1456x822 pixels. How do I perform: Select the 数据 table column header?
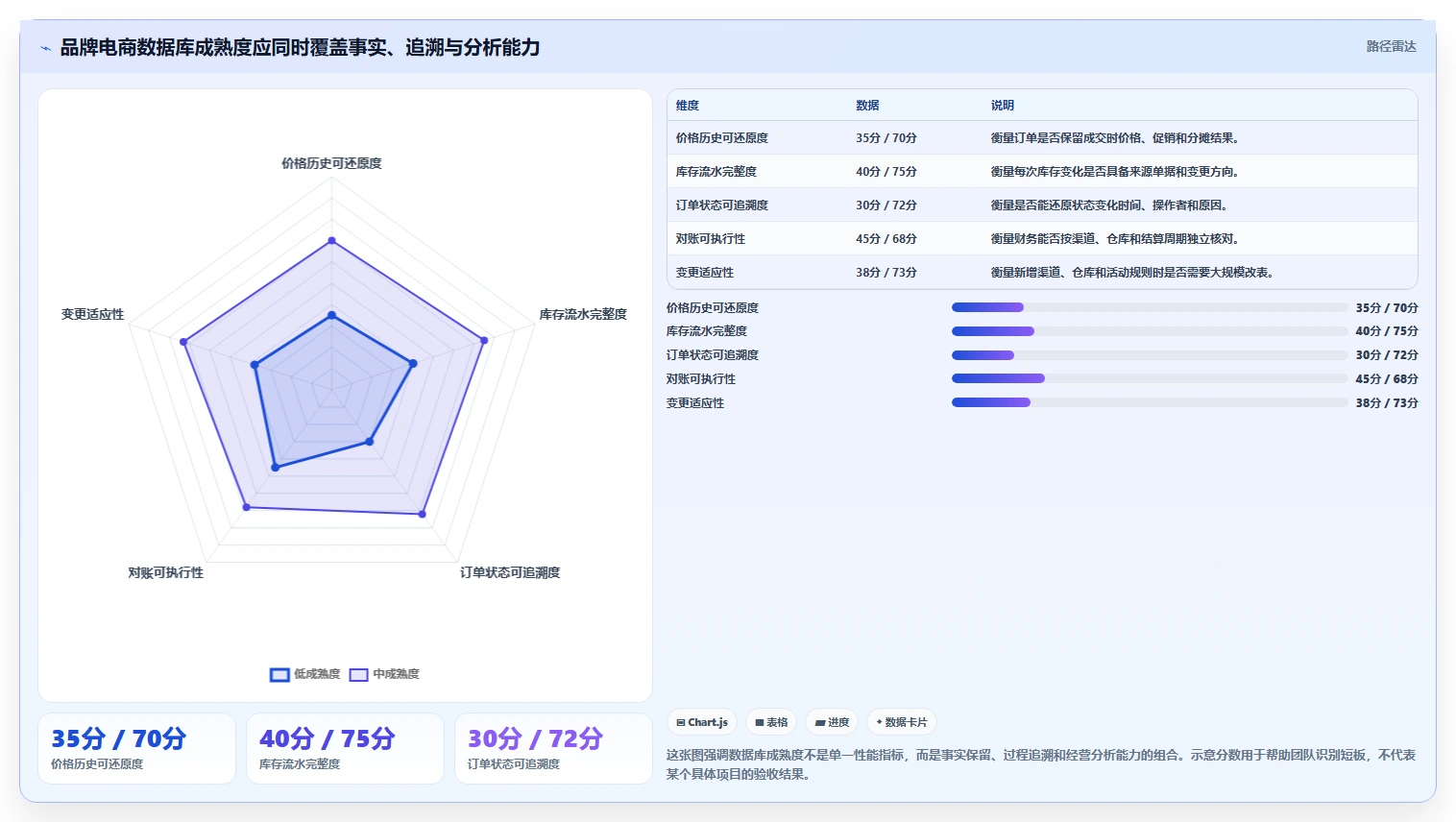[868, 106]
